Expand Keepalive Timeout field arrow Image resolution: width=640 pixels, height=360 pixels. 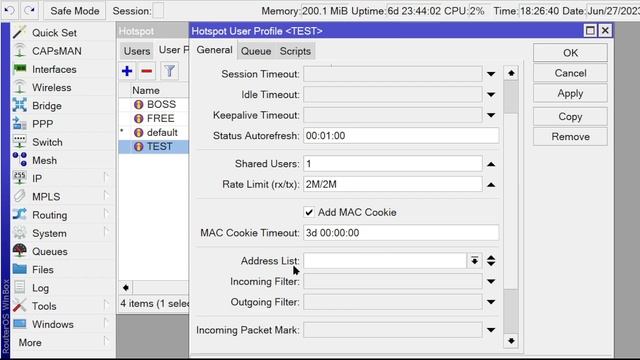click(491, 116)
